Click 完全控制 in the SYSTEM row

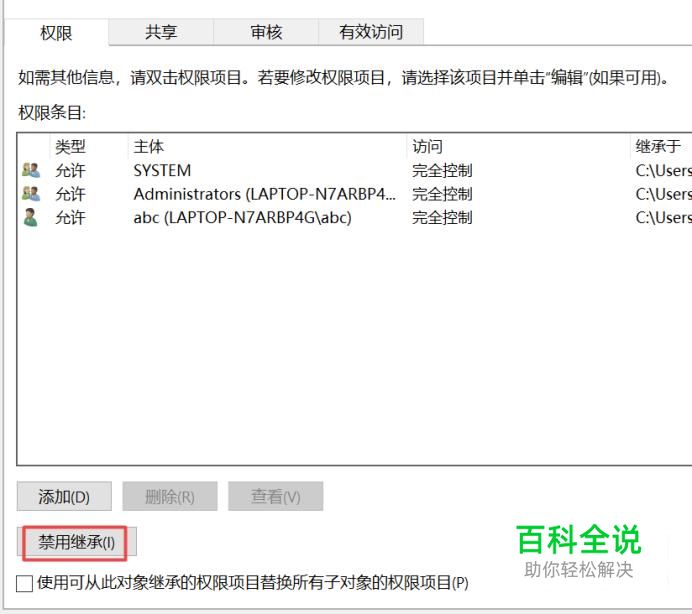tap(442, 170)
